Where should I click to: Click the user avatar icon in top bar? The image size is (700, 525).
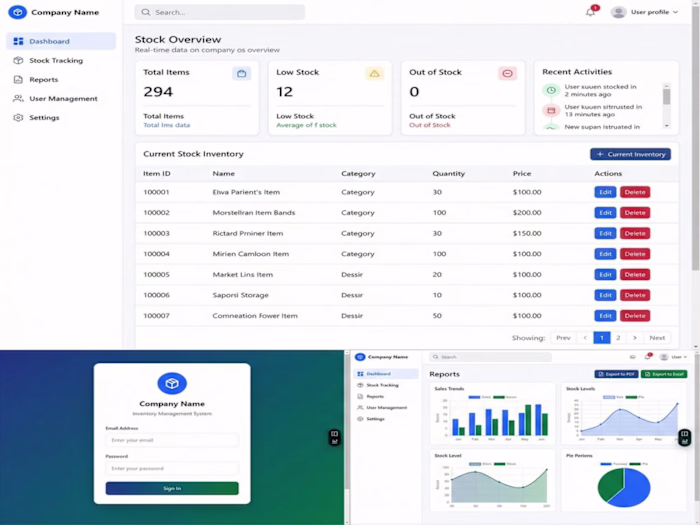point(619,12)
